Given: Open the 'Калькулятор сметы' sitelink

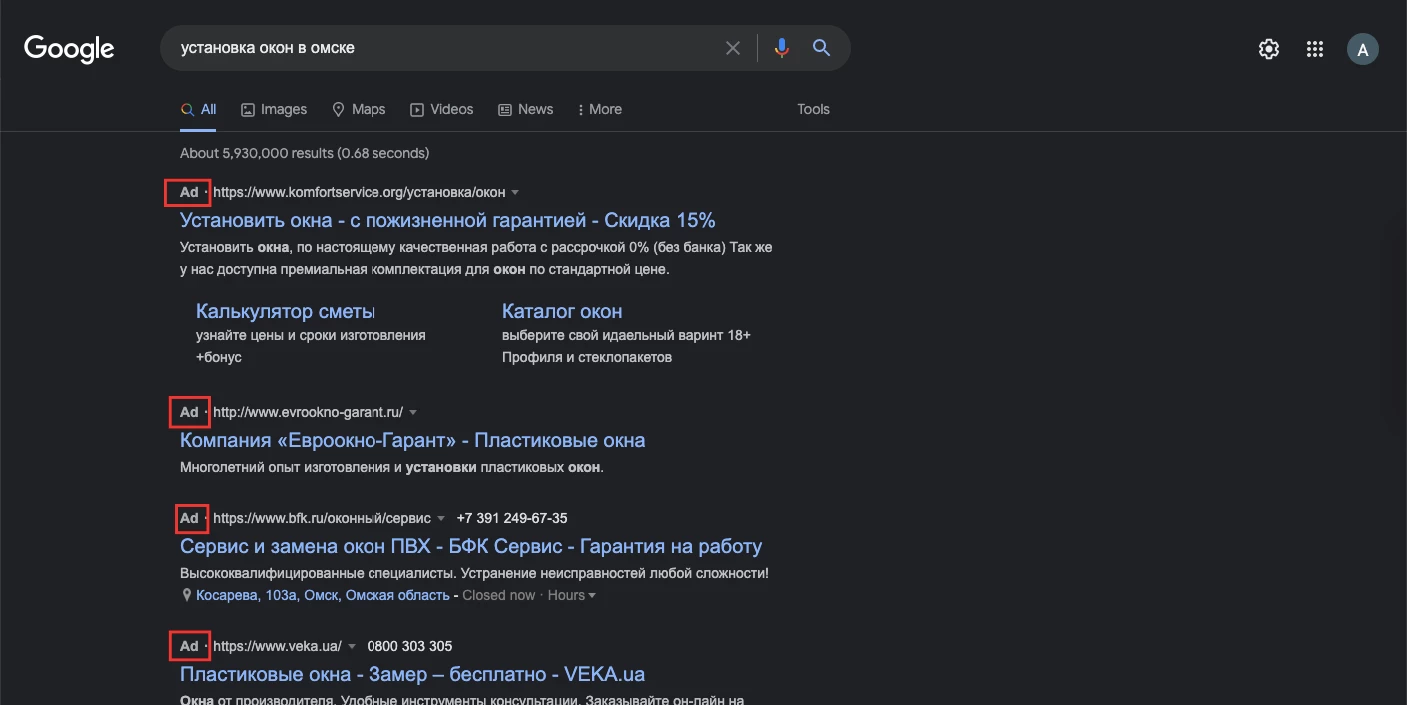Looking at the screenshot, I should (x=285, y=311).
